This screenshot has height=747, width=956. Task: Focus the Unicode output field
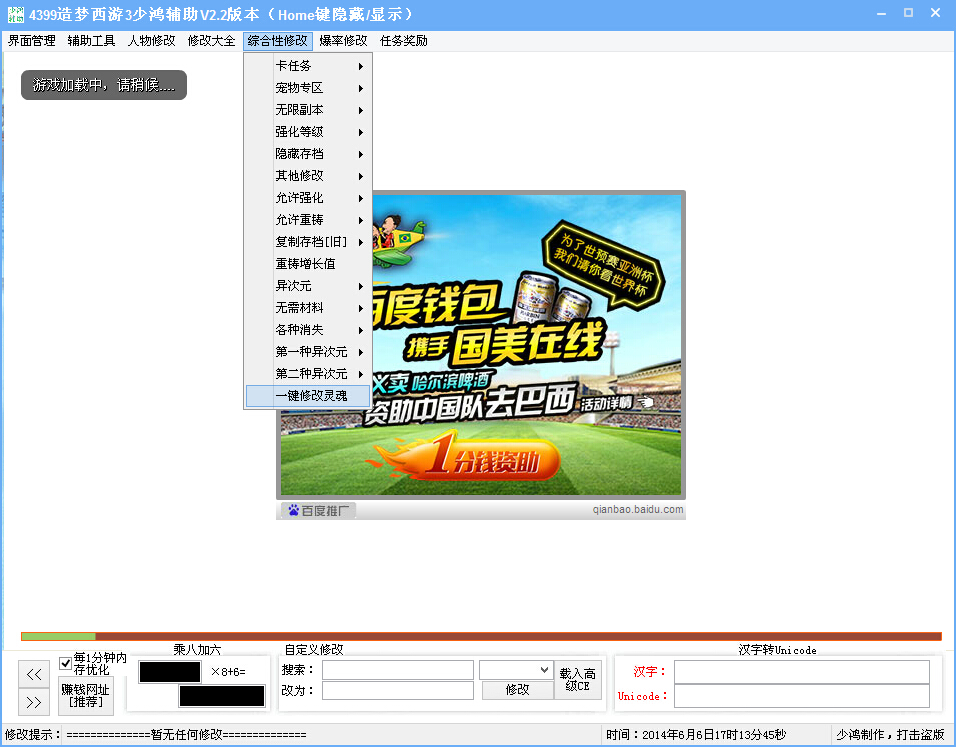(x=802, y=696)
